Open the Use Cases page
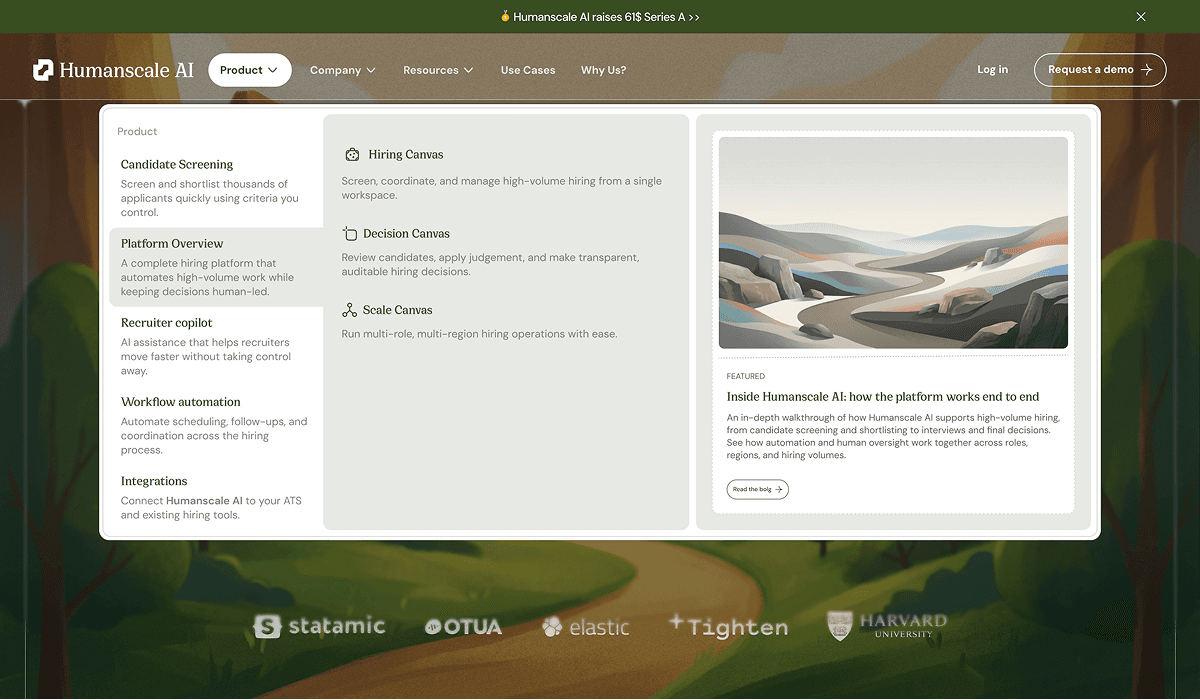The width and height of the screenshot is (1200, 700). [528, 70]
